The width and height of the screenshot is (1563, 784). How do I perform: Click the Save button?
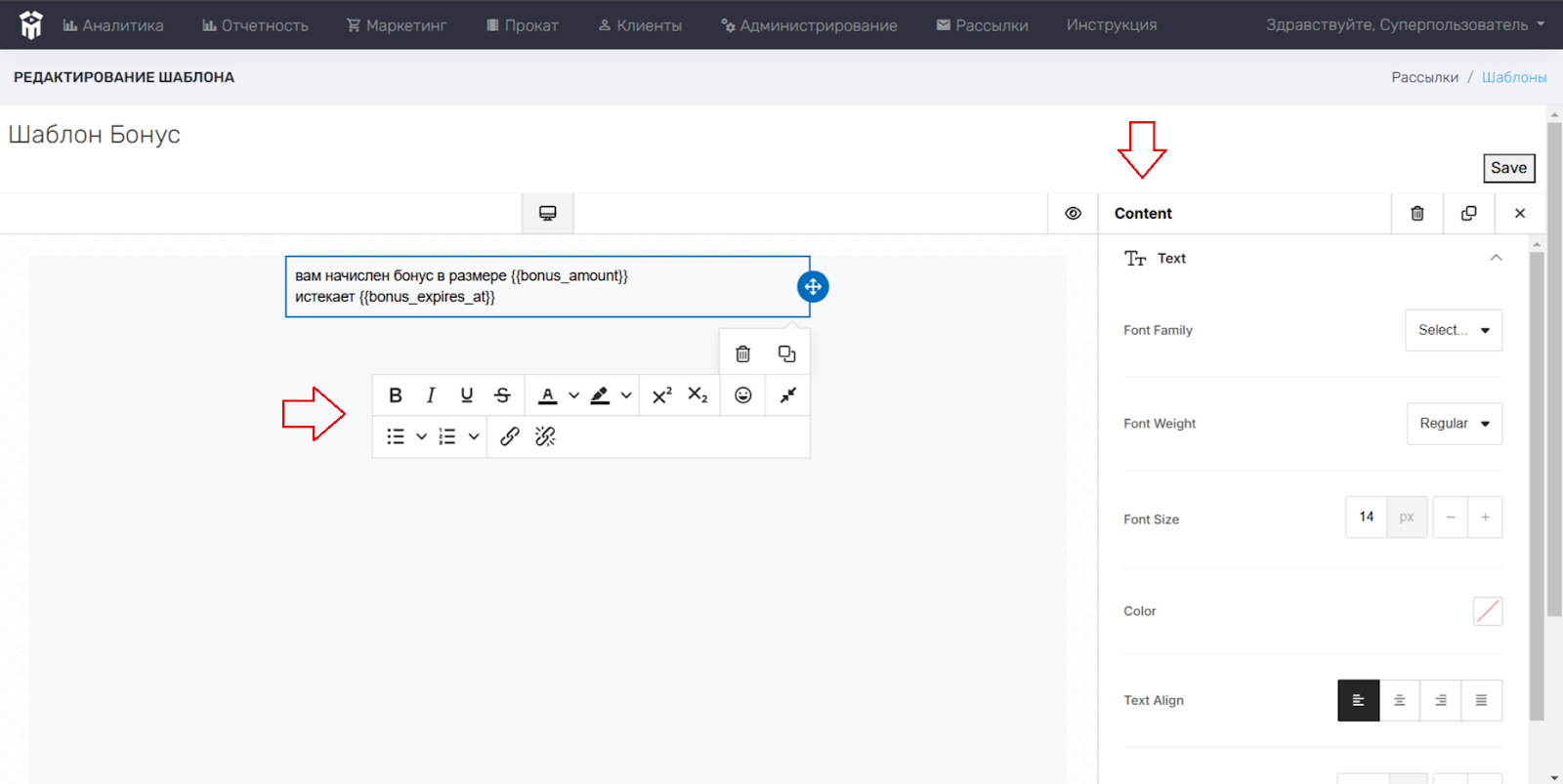[x=1509, y=168]
